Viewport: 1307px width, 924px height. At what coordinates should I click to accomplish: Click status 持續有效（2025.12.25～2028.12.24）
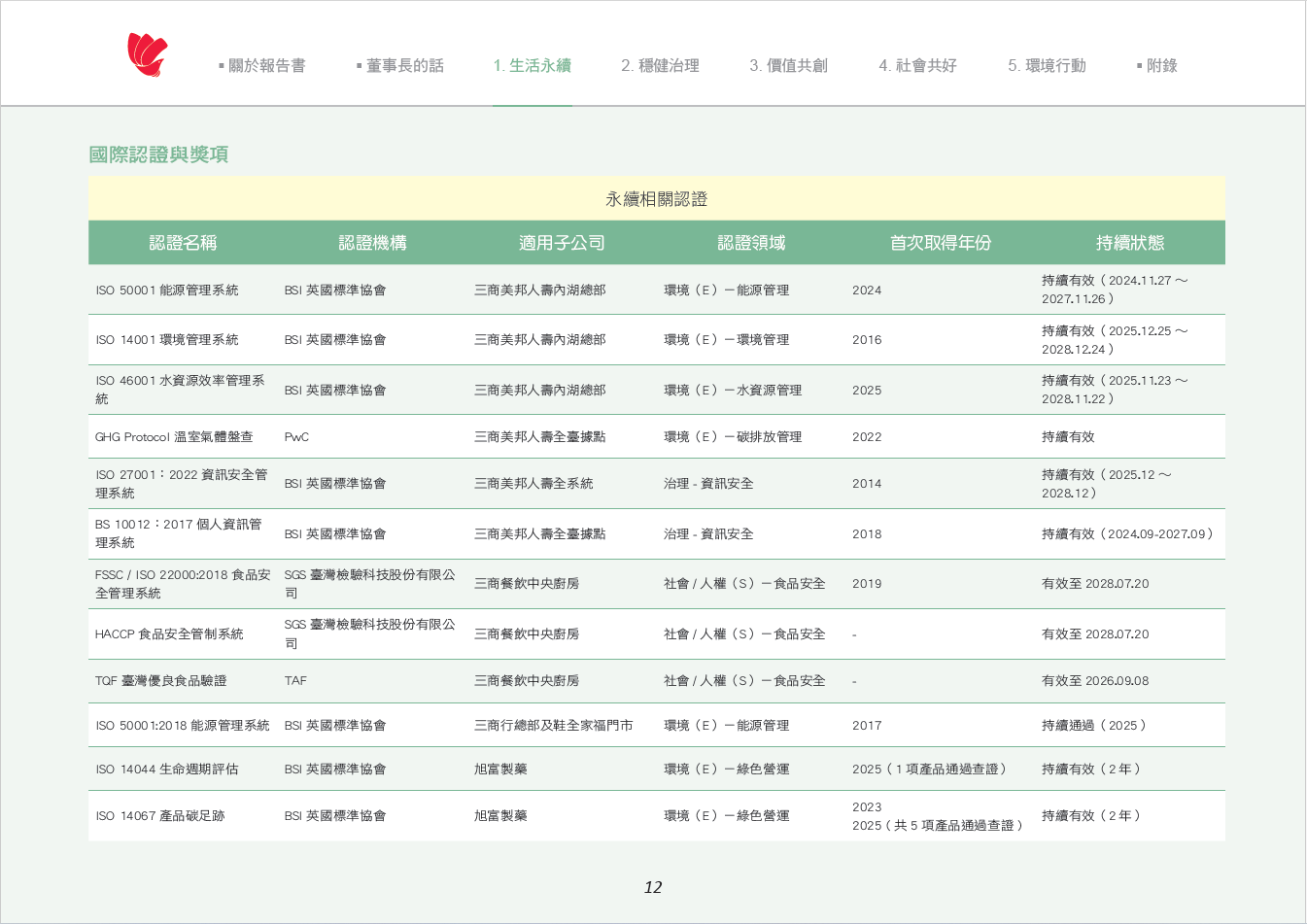(1115, 340)
